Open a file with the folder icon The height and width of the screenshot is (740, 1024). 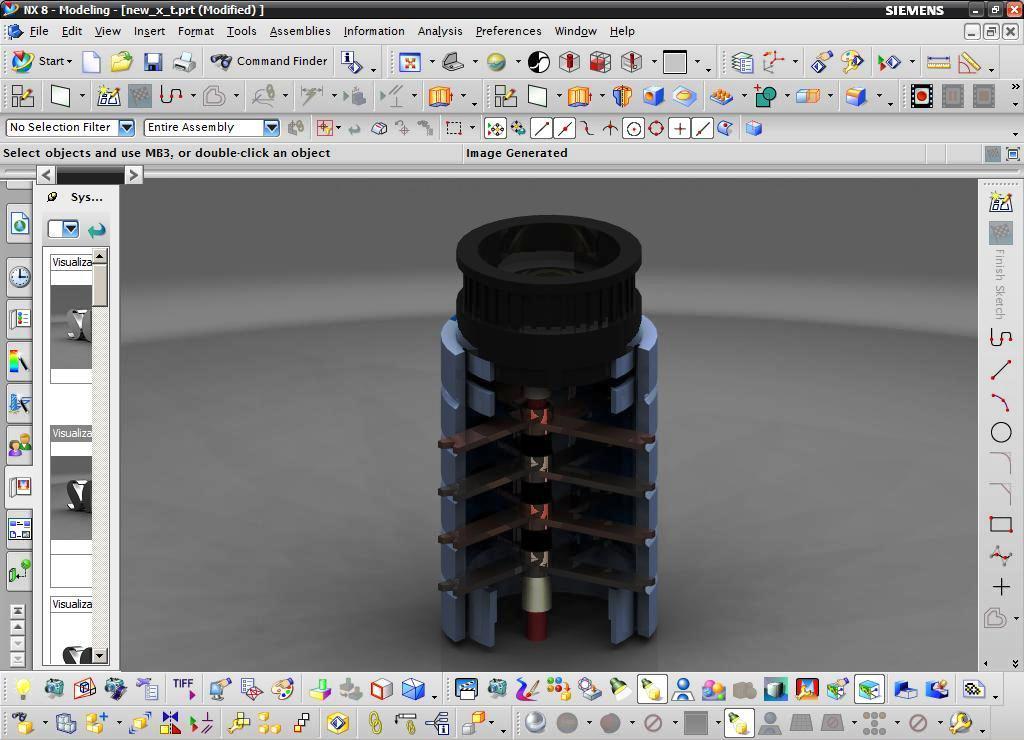tap(121, 62)
